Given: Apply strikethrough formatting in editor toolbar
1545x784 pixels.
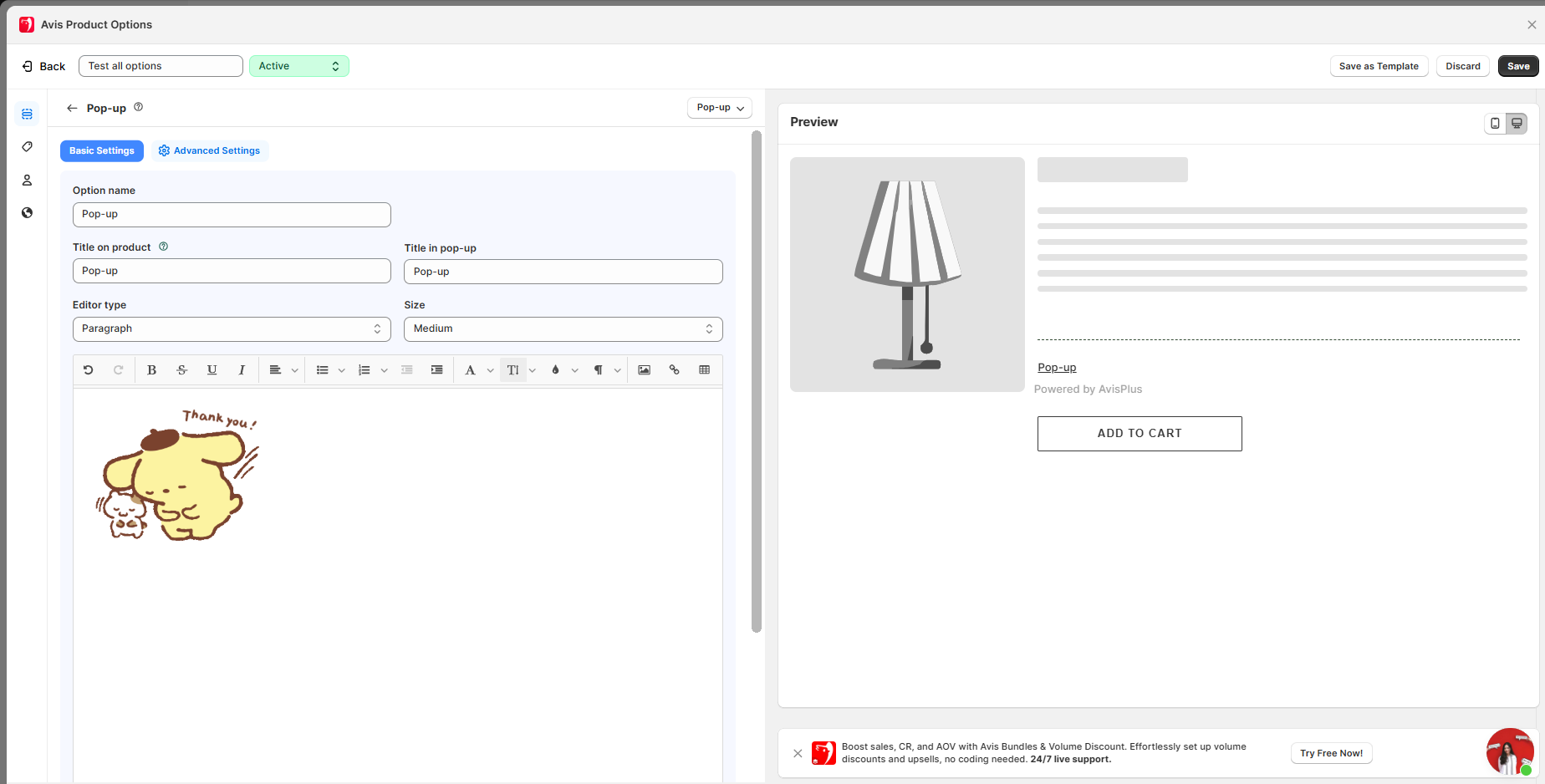Looking at the screenshot, I should pos(181,370).
